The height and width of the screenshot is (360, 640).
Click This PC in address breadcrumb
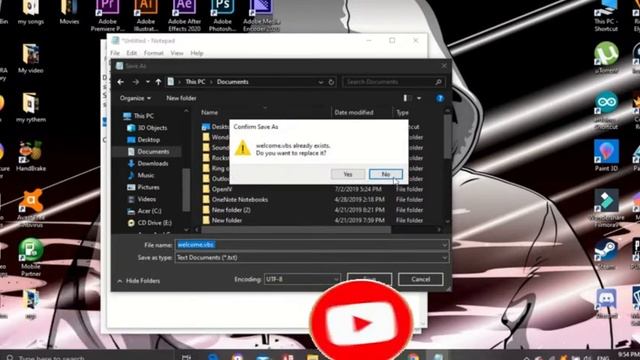coord(195,82)
